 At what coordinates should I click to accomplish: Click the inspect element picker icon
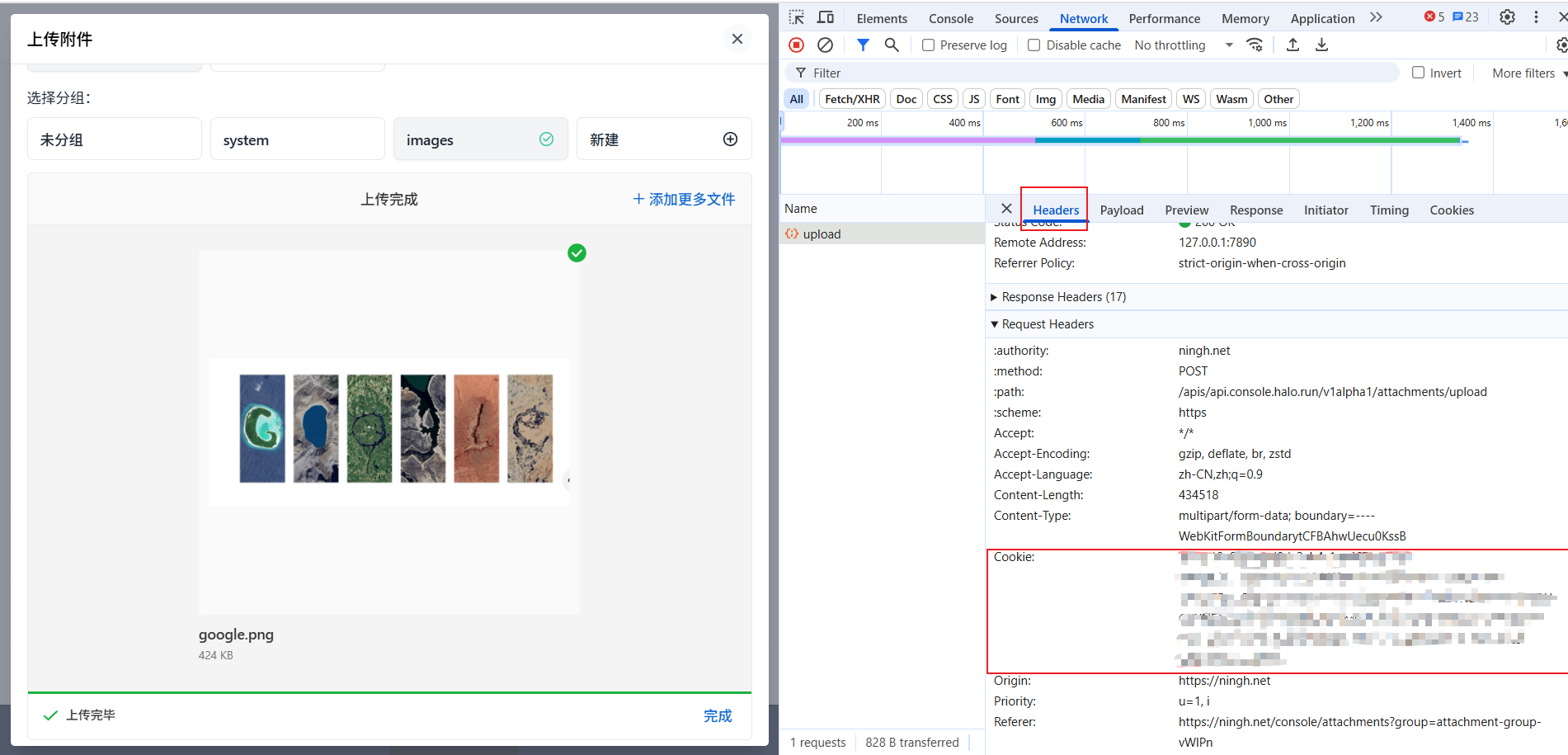[x=796, y=17]
